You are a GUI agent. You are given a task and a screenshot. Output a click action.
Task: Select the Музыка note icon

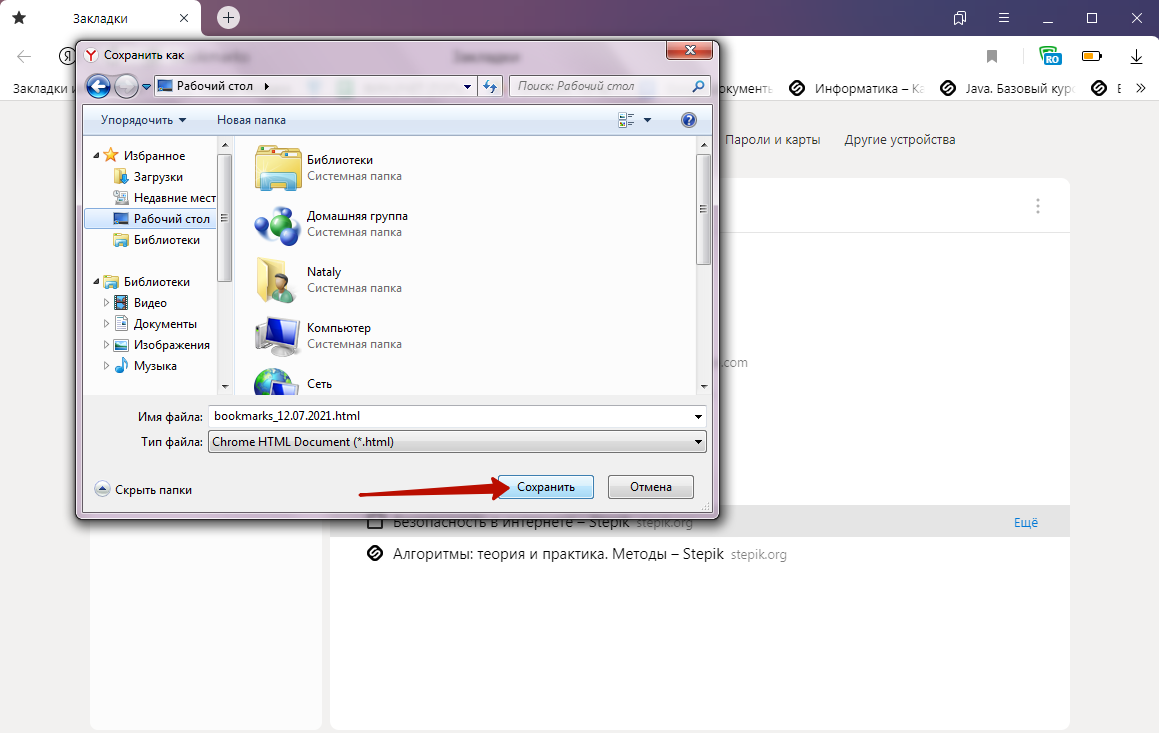pyautogui.click(x=120, y=365)
